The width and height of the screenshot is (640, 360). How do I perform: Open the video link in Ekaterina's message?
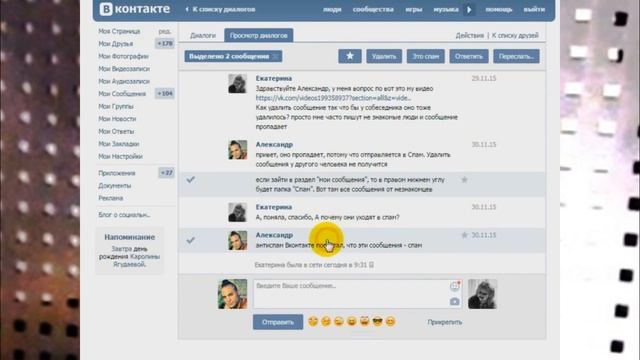[333, 98]
